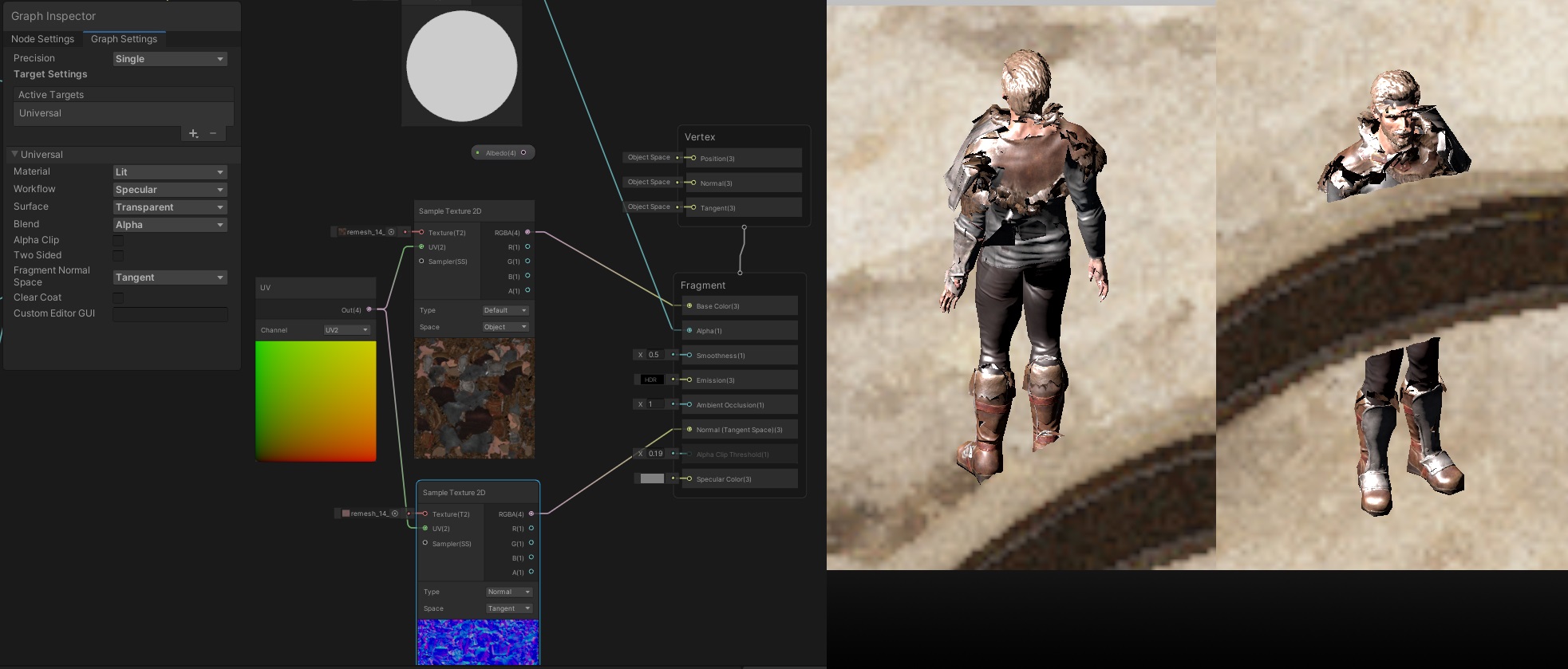Image resolution: width=1568 pixels, height=669 pixels.
Task: Open the Blend dropdown set to Alpha
Action: 170,225
